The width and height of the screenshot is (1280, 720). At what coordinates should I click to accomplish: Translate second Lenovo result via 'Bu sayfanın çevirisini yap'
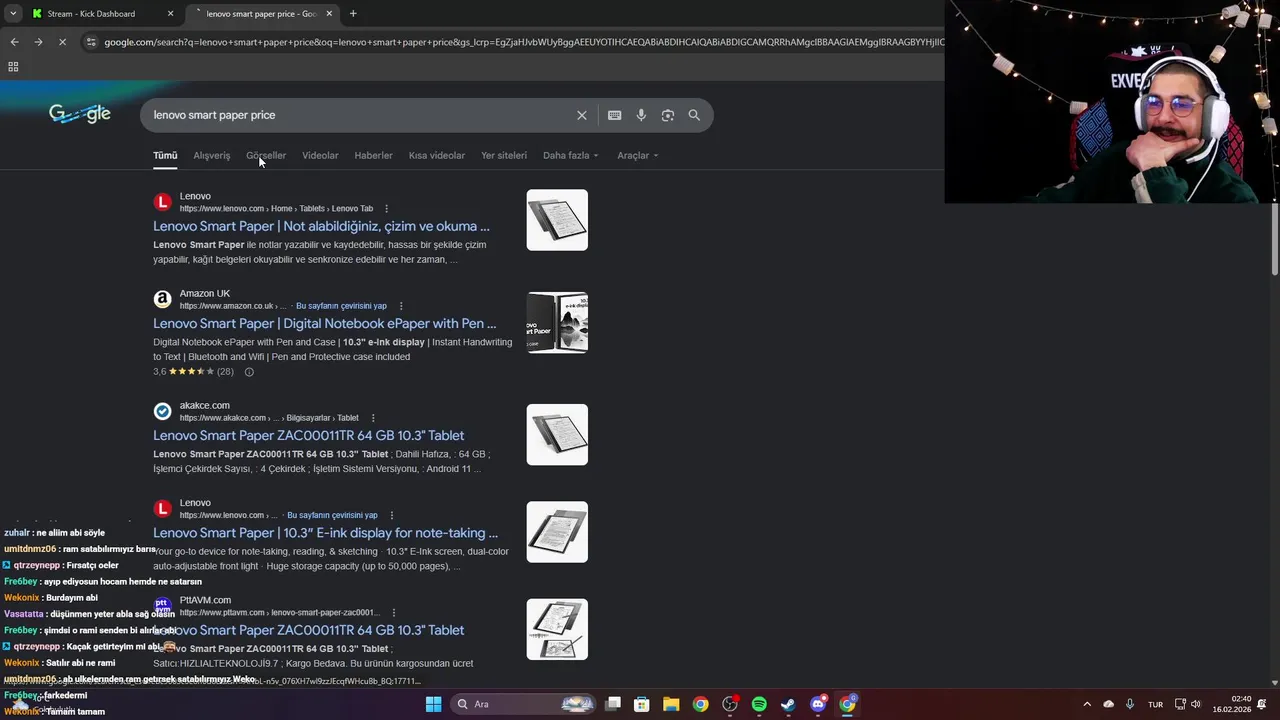pyautogui.click(x=332, y=515)
